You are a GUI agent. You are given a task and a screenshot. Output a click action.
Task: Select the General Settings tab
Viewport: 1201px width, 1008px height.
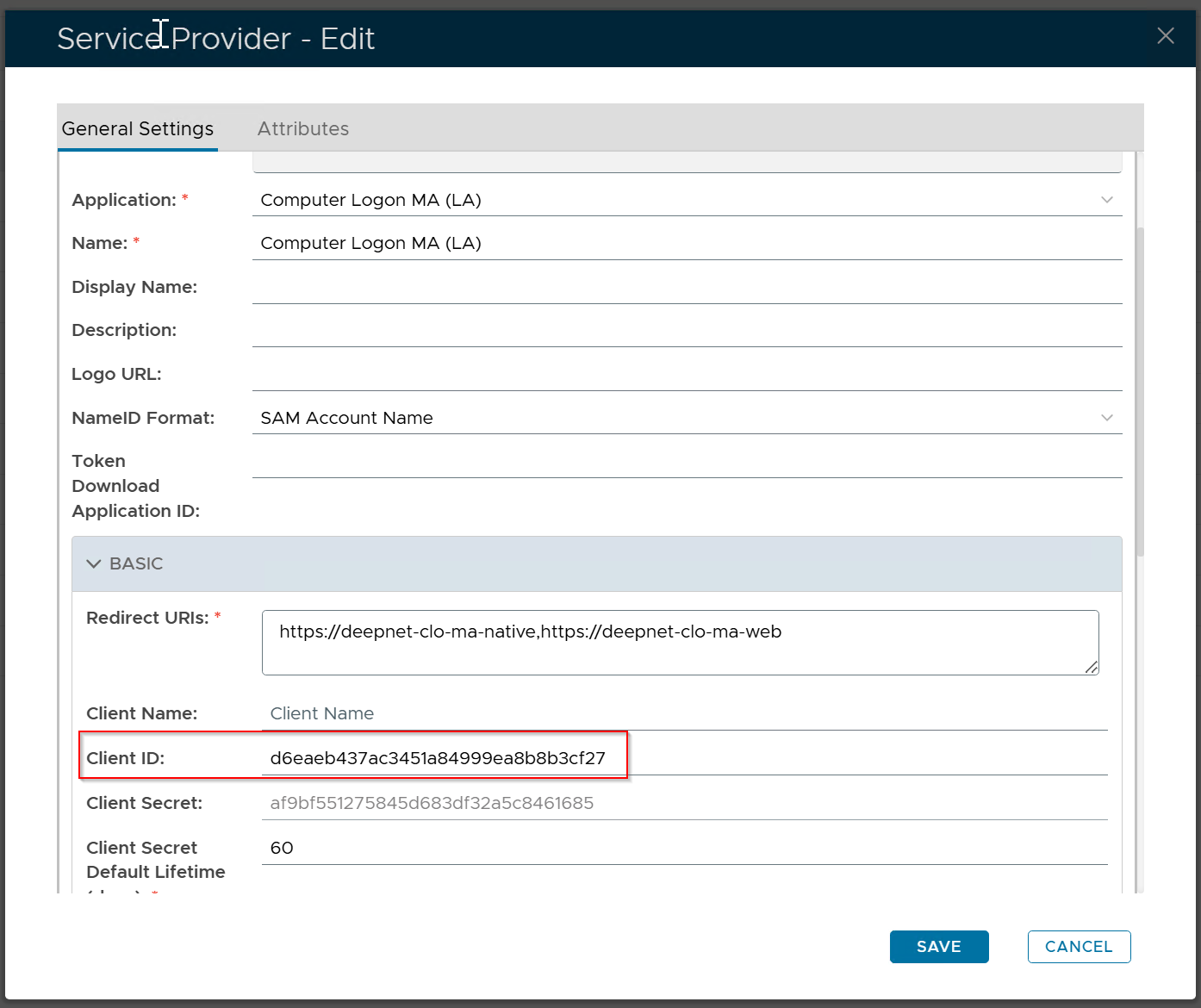coord(138,129)
